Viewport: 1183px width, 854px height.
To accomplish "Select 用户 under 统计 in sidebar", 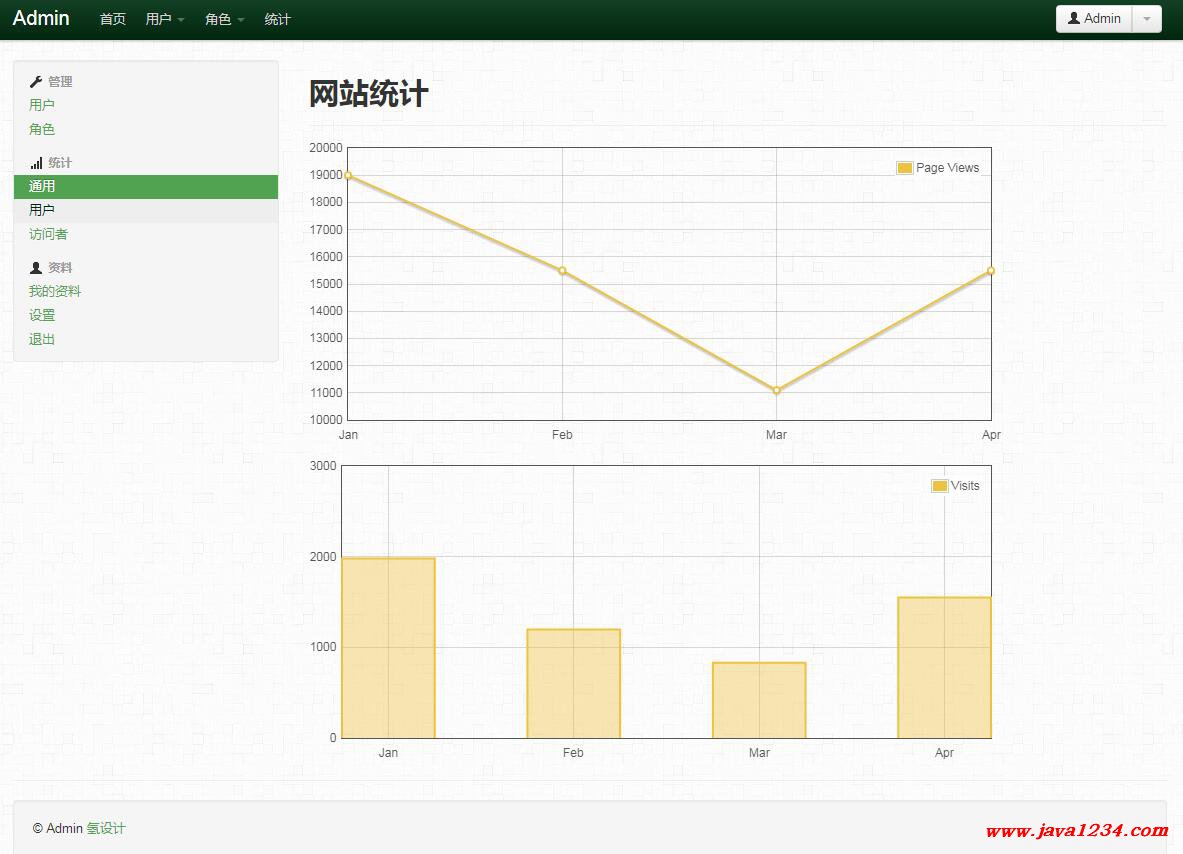I will coord(146,210).
